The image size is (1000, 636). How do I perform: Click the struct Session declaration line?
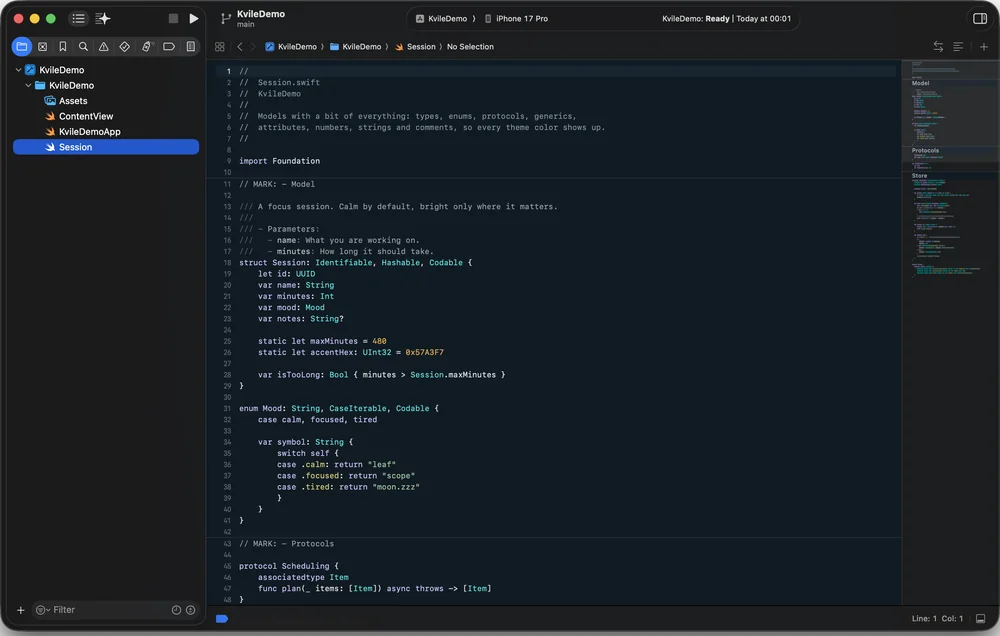(355, 263)
